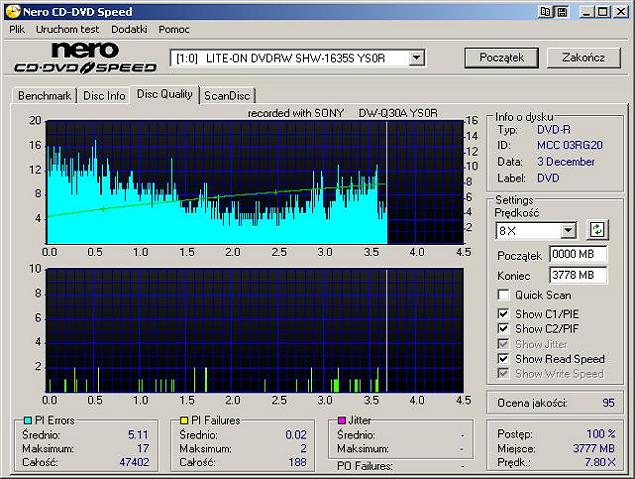Click the Nero CD-DVD Speed logo

pyautogui.click(x=85, y=58)
